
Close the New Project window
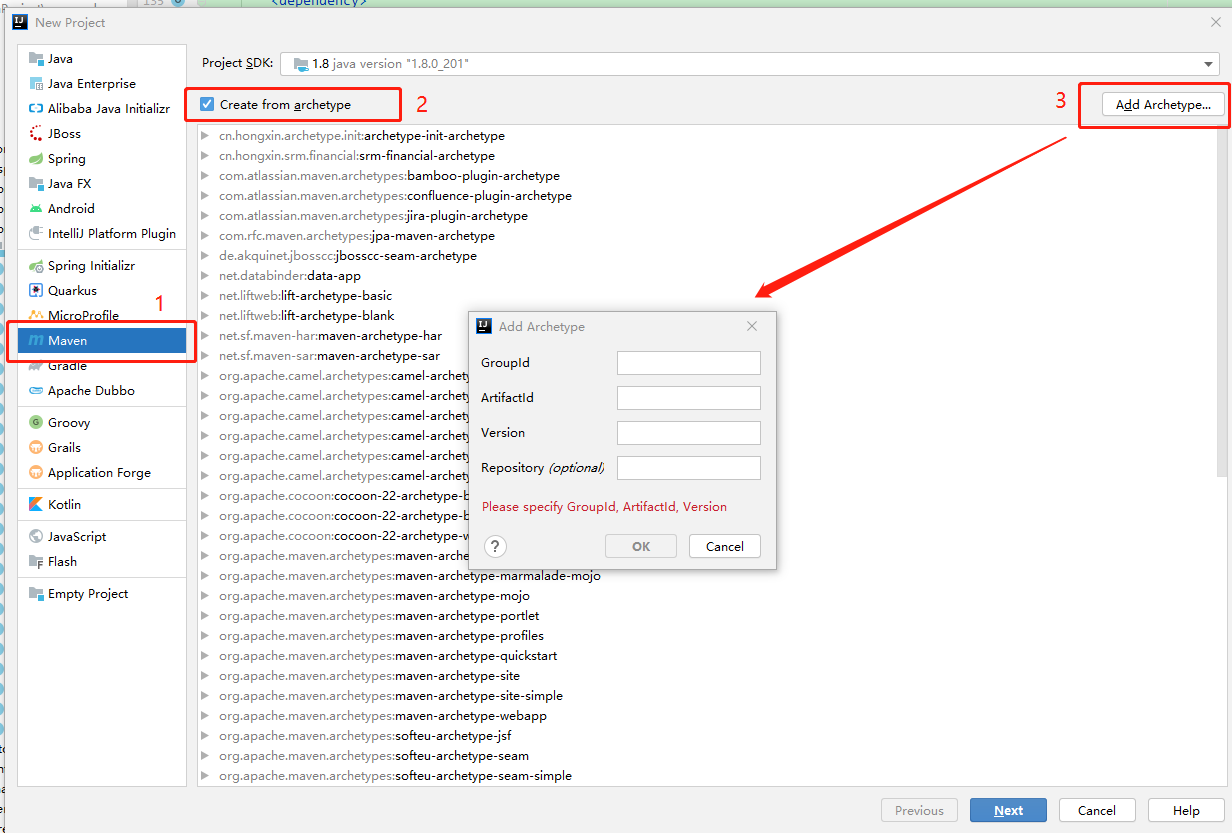click(1215, 22)
